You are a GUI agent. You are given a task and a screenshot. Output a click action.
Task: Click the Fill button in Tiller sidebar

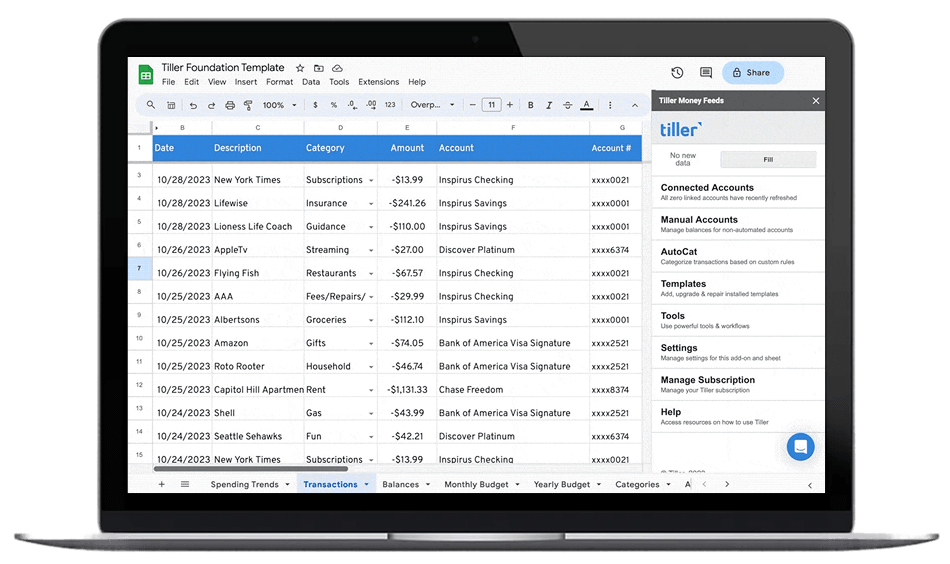tap(767, 159)
